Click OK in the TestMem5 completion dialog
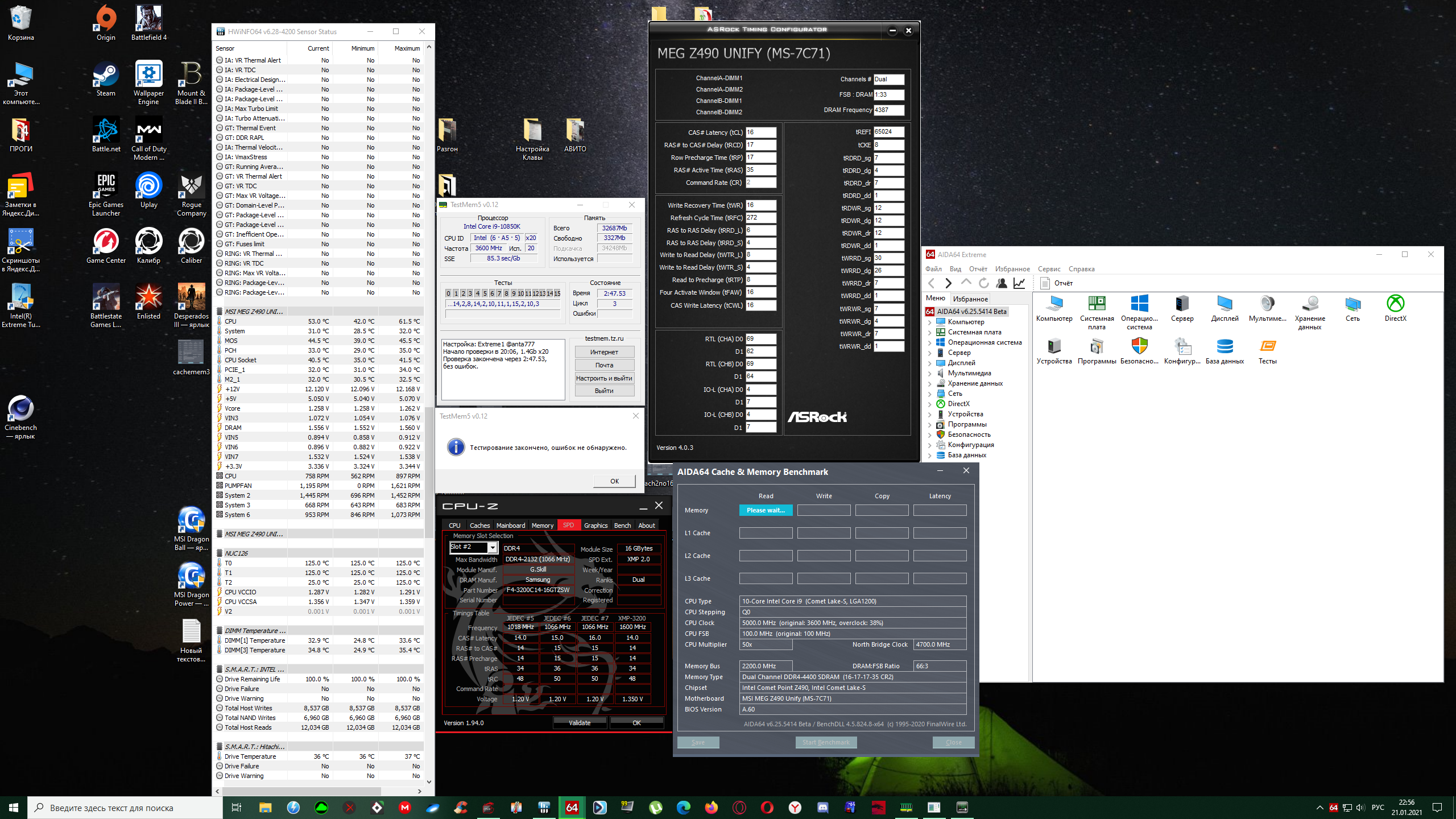This screenshot has height=819, width=1456. coord(614,481)
